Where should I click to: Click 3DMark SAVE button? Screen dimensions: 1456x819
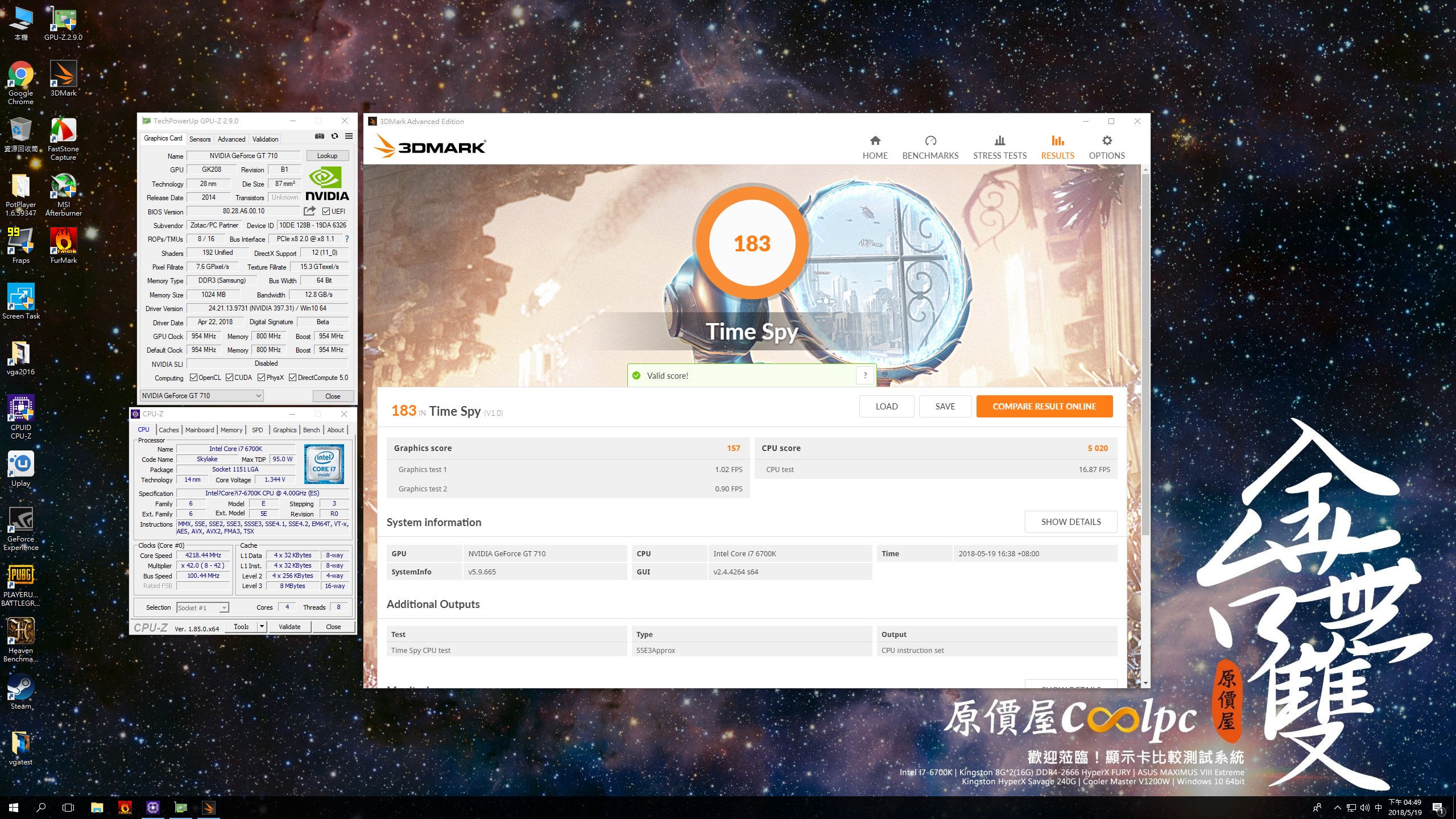tap(945, 406)
